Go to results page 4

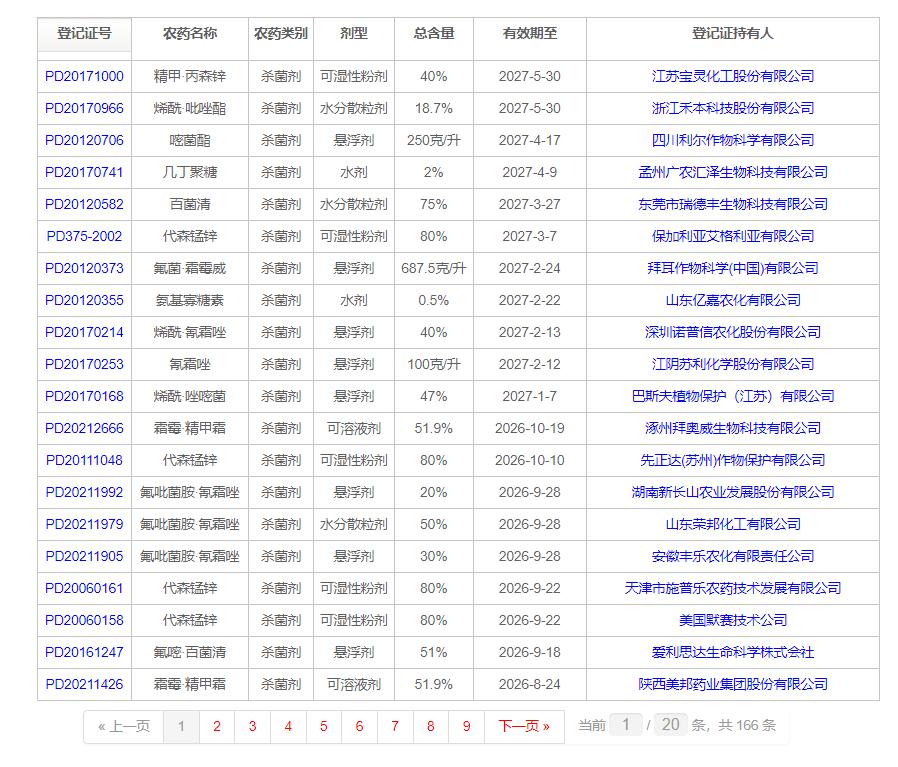pos(288,727)
